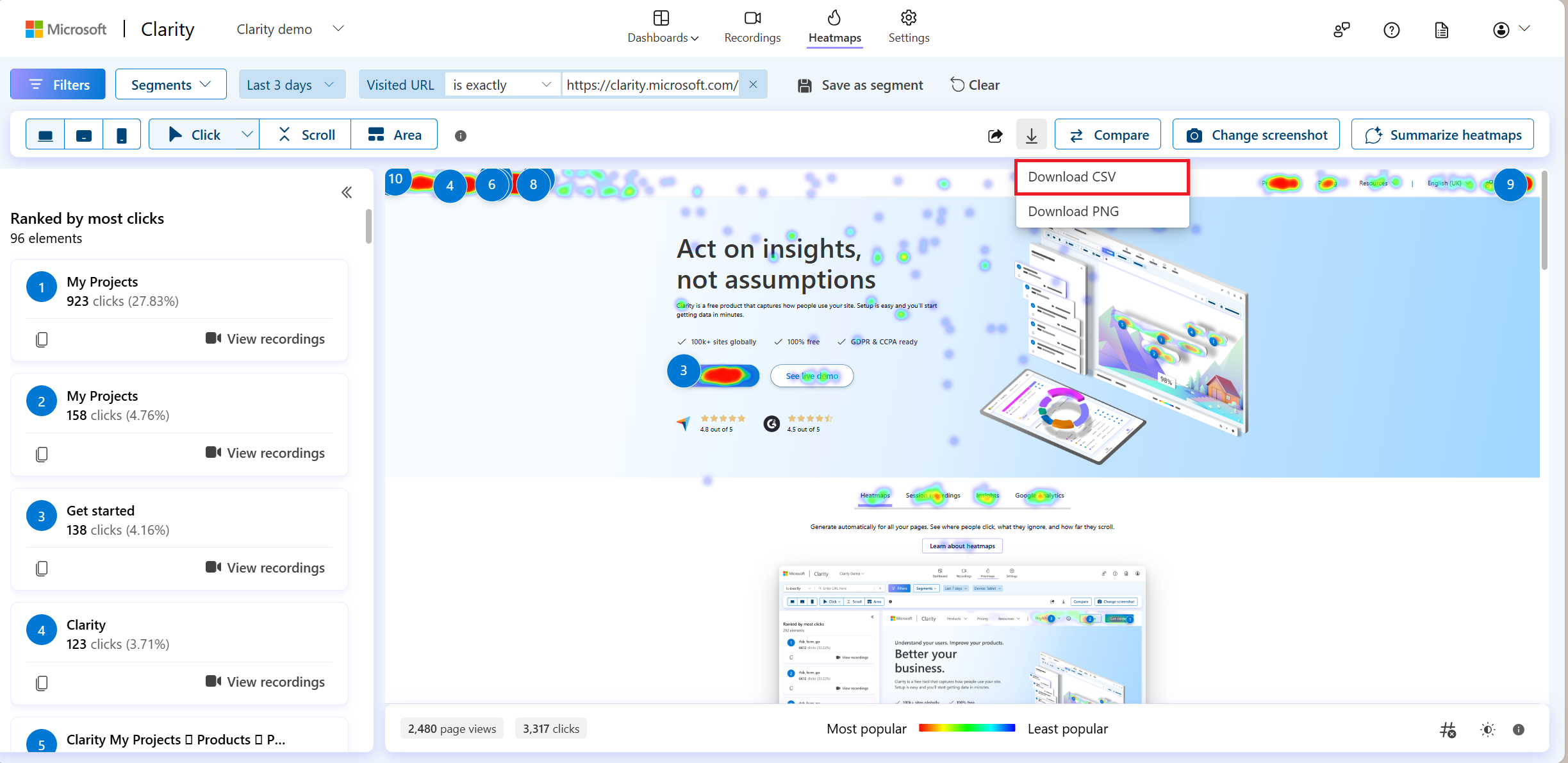Click the Microsoft Clarity logo
The height and width of the screenshot is (763, 1568).
(110, 29)
